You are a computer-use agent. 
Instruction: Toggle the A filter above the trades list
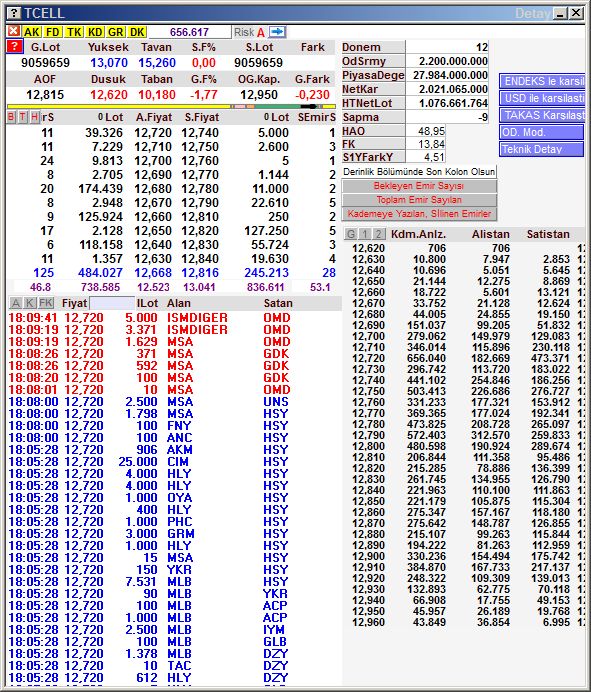[x=16, y=303]
